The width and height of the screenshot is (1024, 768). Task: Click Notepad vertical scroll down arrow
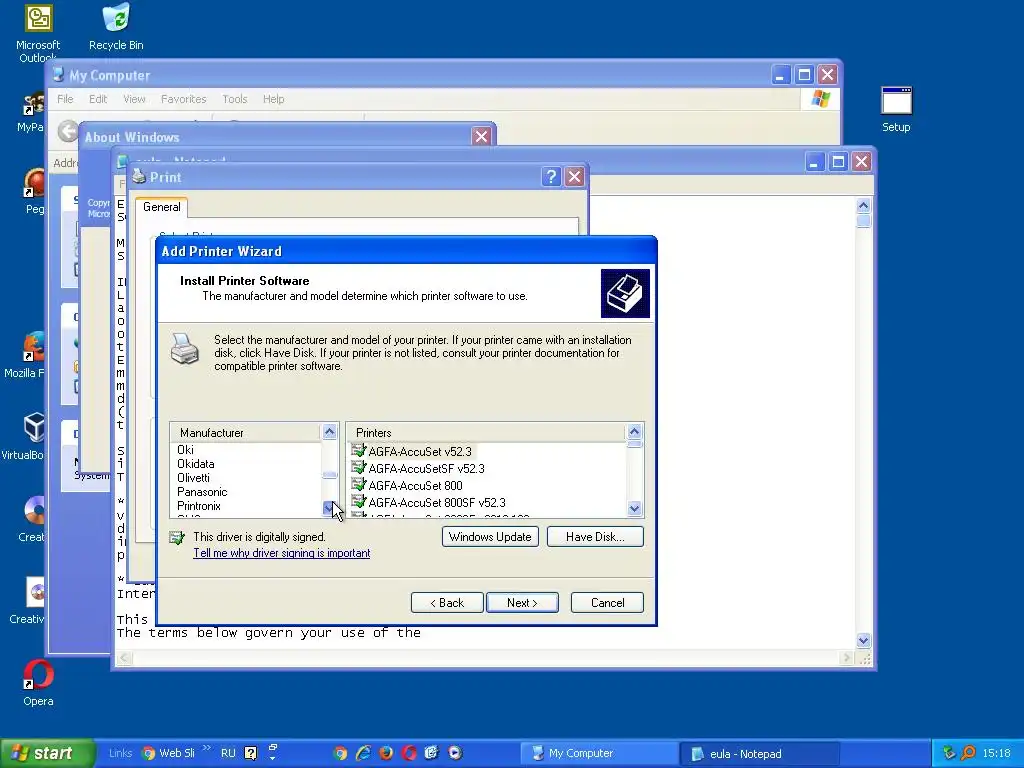[863, 641]
